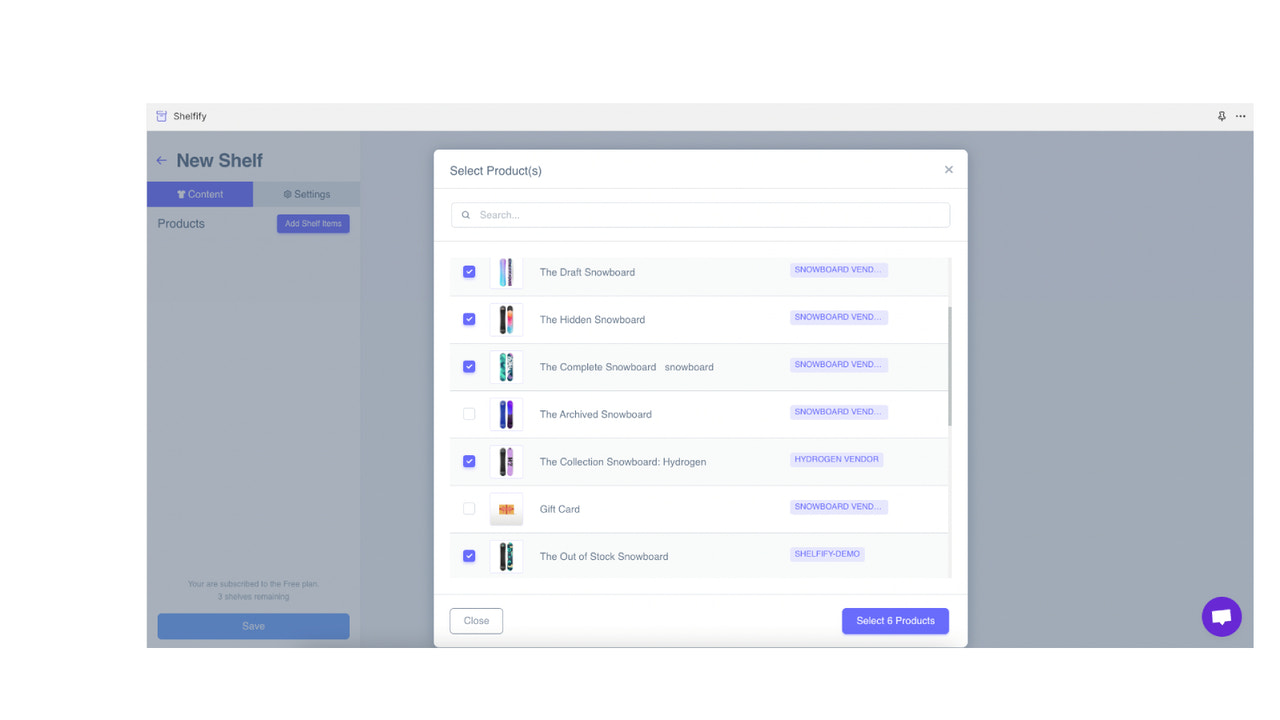
Task: Switch to the Settings tab
Action: [x=306, y=194]
